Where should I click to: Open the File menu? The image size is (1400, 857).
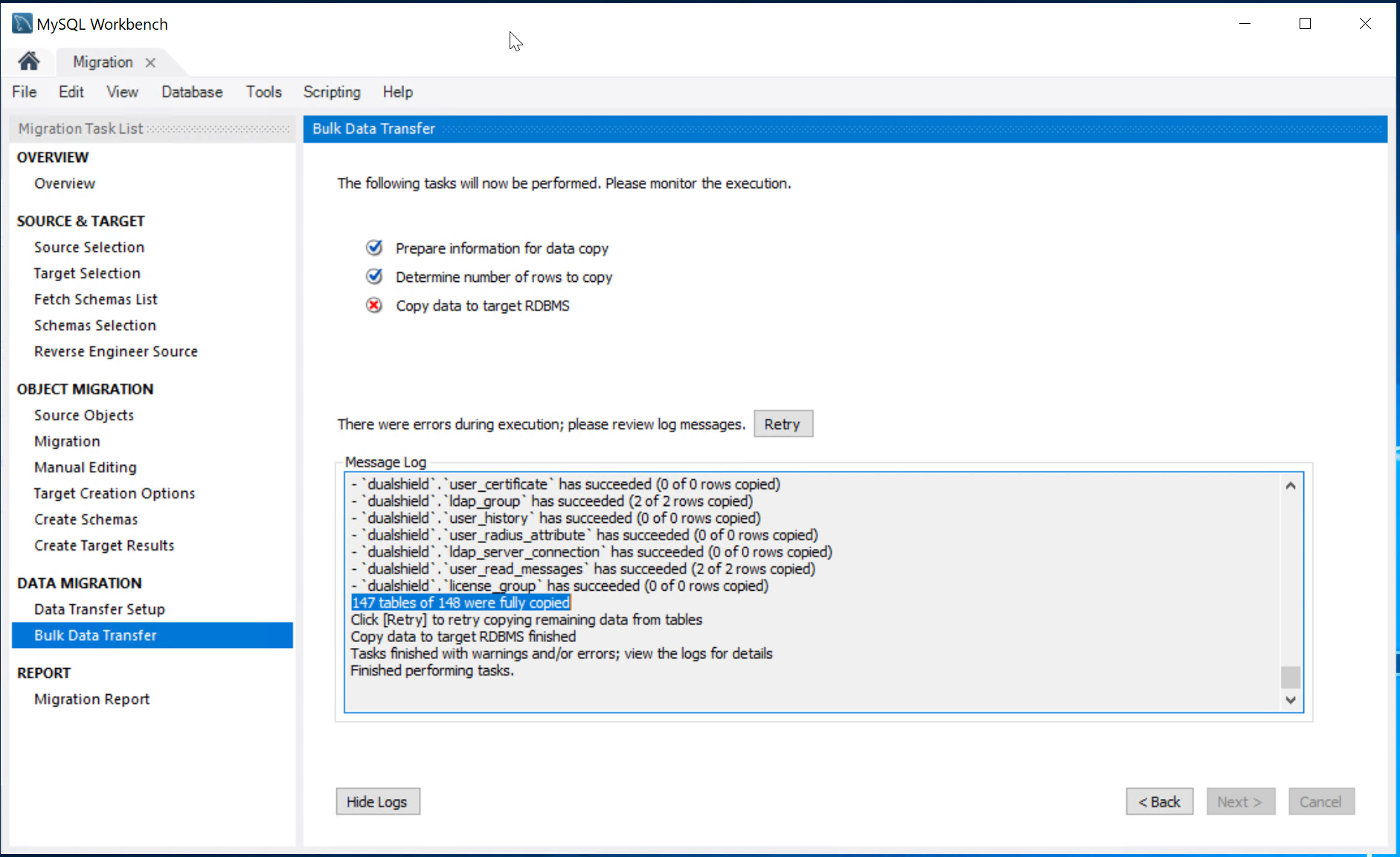pos(24,92)
